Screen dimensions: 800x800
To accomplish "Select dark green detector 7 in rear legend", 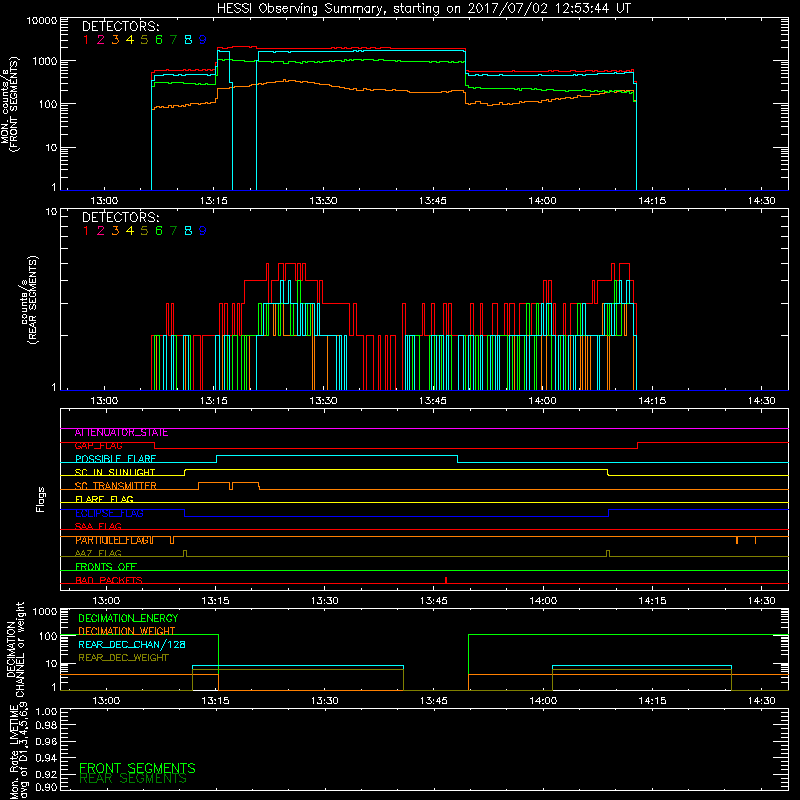I will pyautogui.click(x=173, y=231).
